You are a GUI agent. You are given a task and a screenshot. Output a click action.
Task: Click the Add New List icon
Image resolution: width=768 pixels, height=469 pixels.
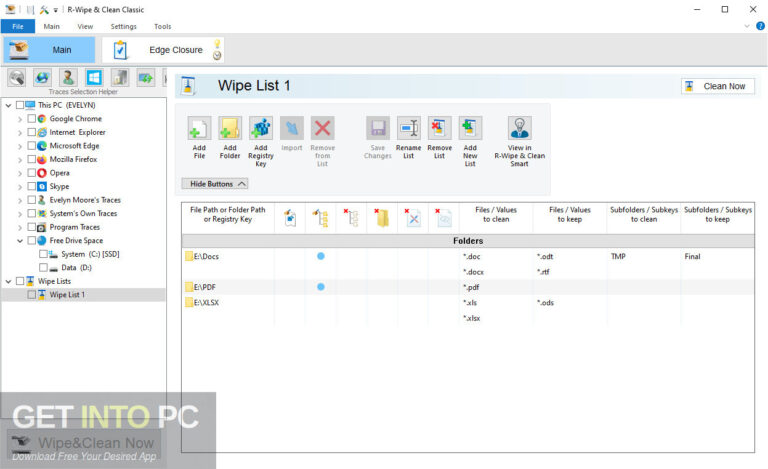(x=470, y=128)
